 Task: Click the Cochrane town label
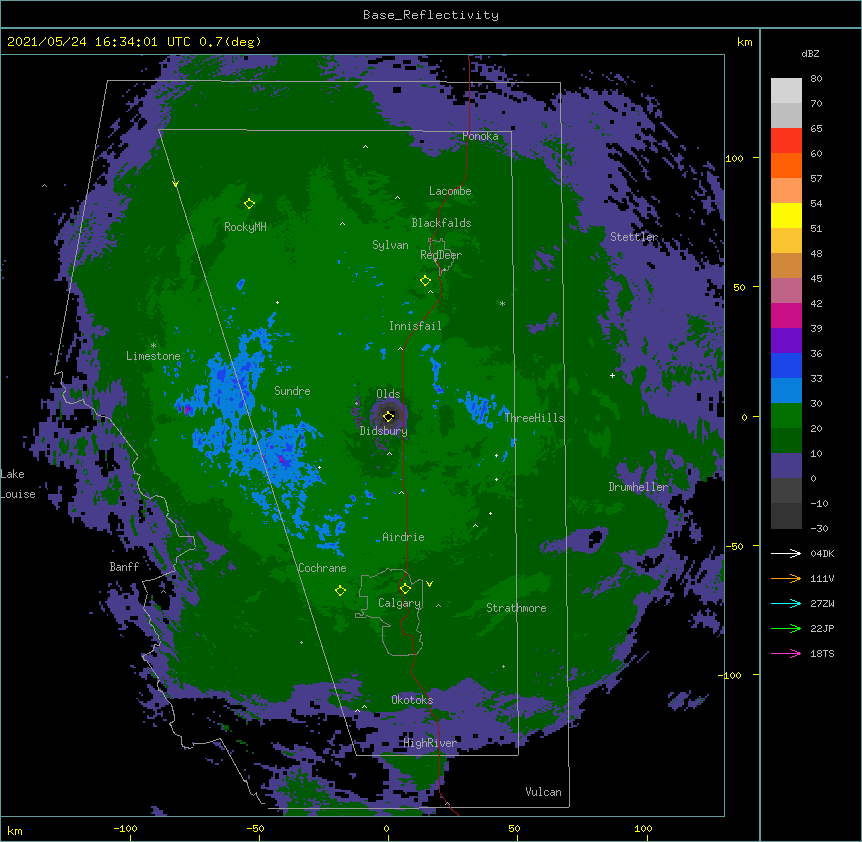322,568
